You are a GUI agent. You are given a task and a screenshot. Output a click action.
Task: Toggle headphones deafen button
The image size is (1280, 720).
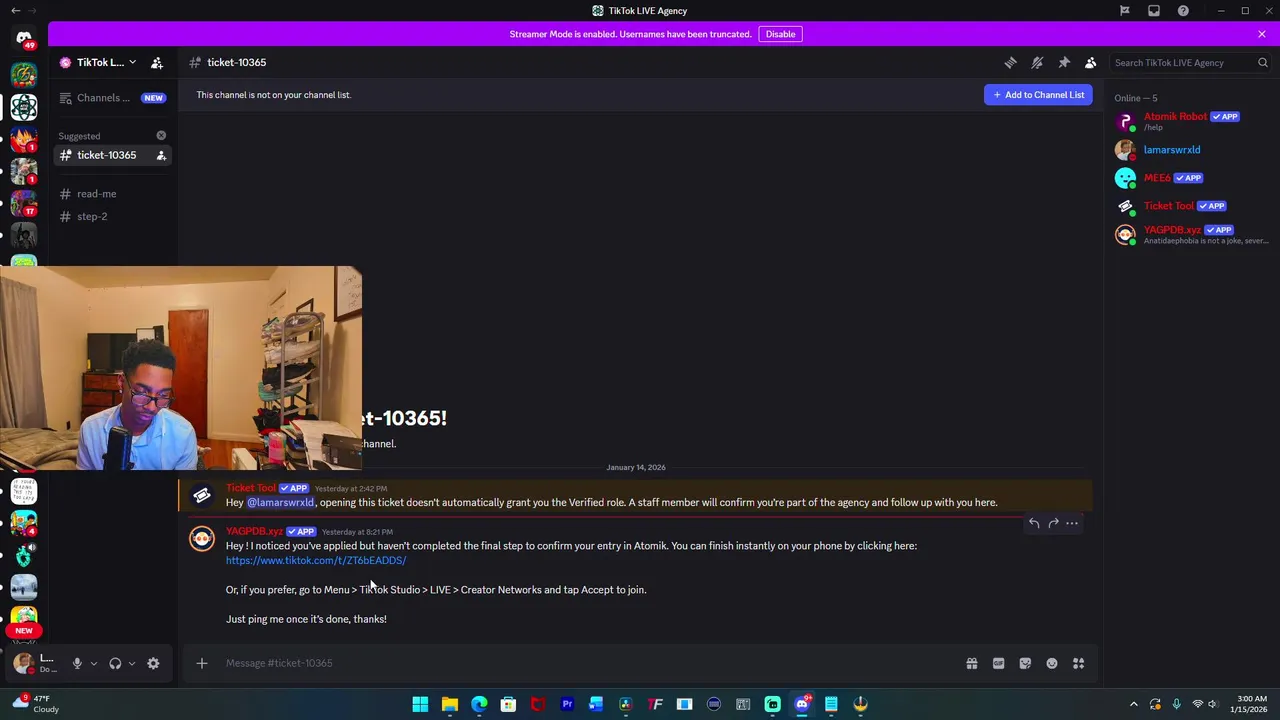(115, 663)
